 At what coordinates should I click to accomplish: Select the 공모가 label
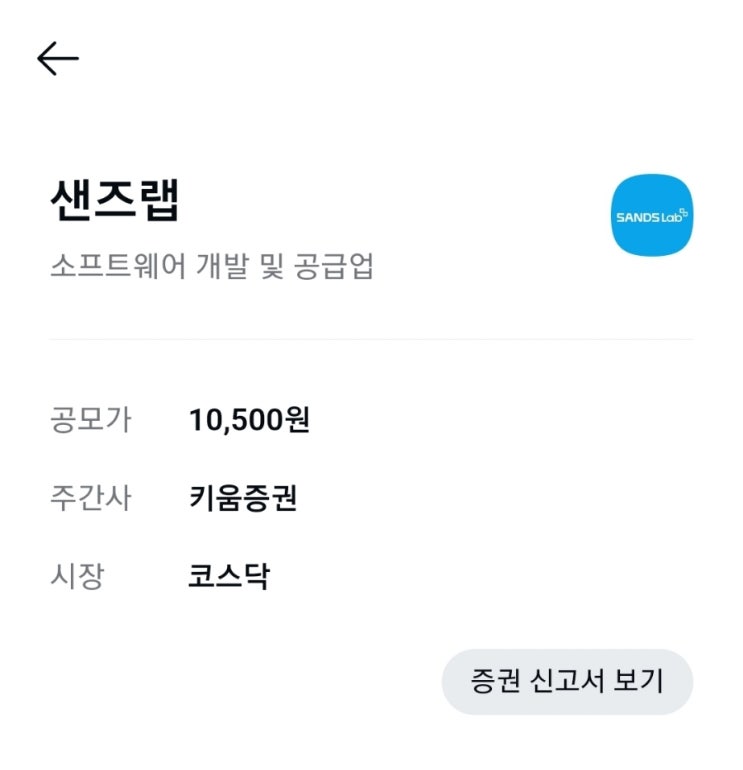pyautogui.click(x=91, y=420)
